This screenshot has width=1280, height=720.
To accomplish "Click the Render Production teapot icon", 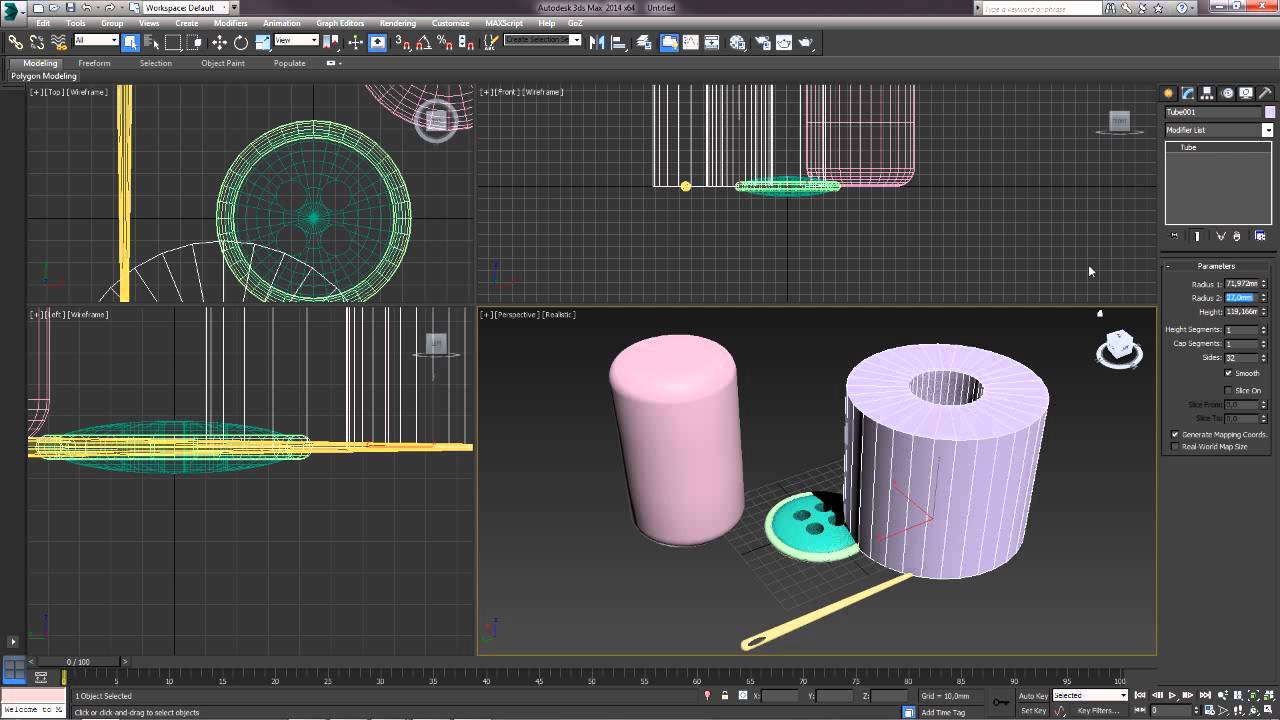I will pyautogui.click(x=806, y=42).
